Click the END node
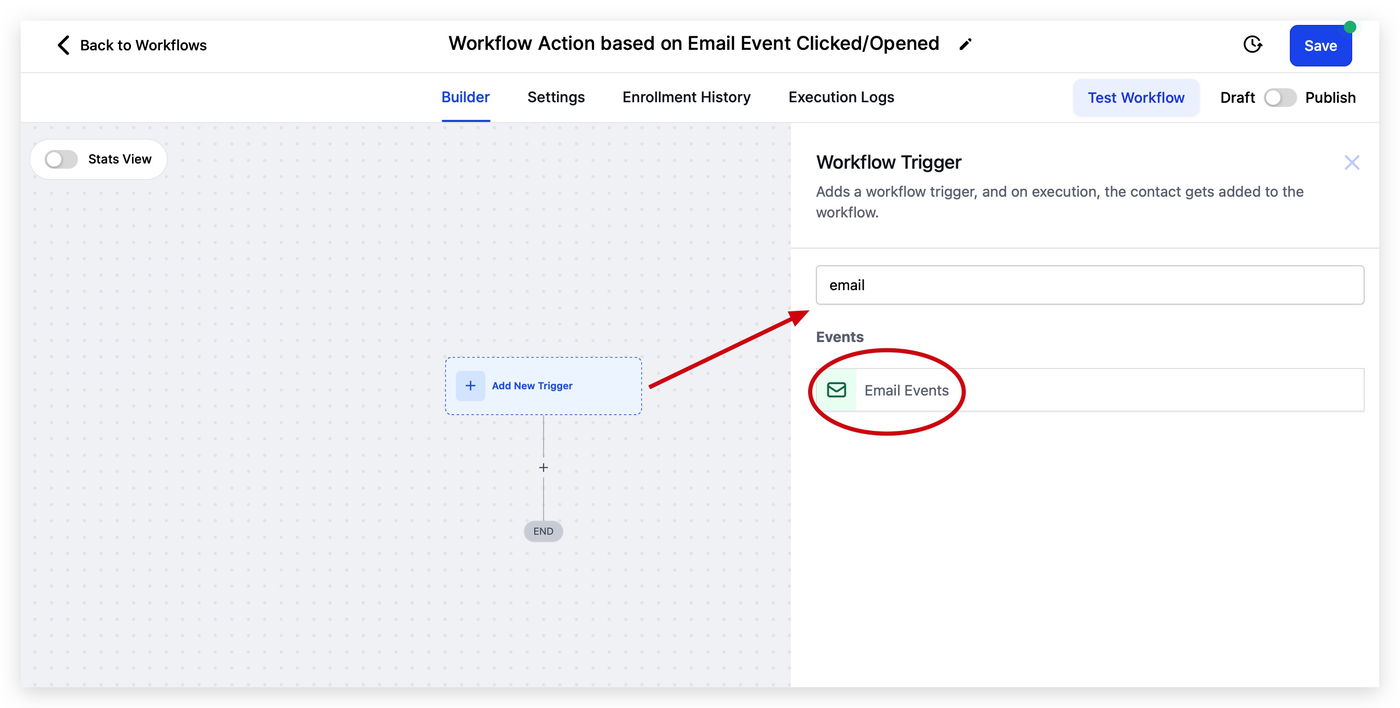1400x708 pixels. pos(543,531)
